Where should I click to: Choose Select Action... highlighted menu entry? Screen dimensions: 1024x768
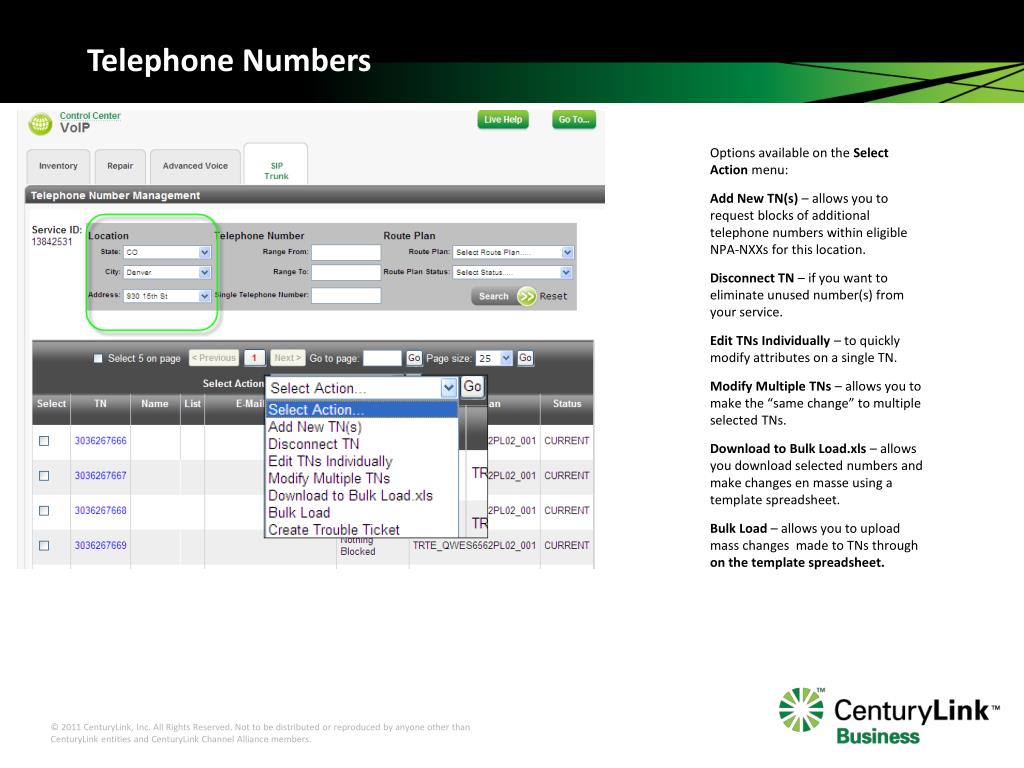pos(362,409)
